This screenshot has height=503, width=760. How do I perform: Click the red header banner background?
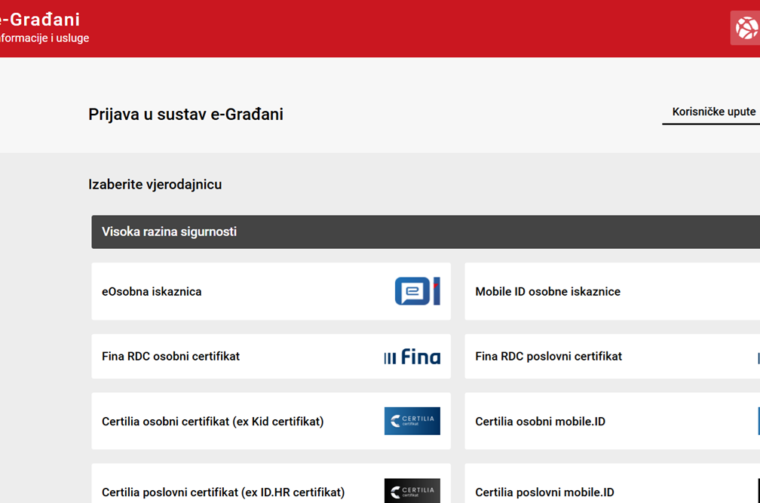pos(400,28)
